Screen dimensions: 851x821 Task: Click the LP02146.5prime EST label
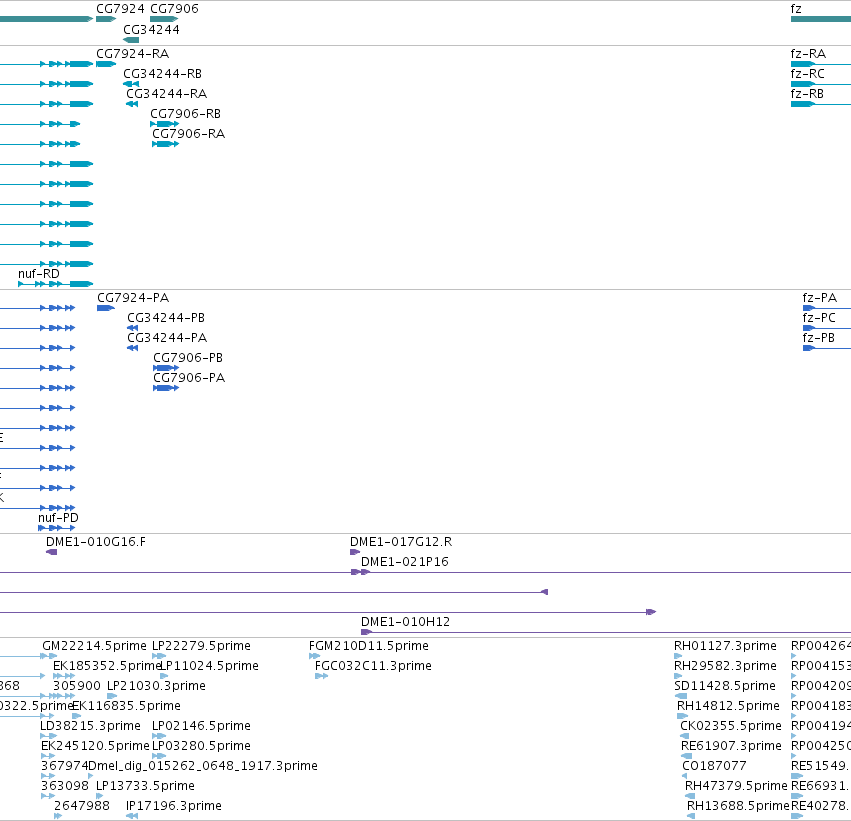tap(201, 726)
